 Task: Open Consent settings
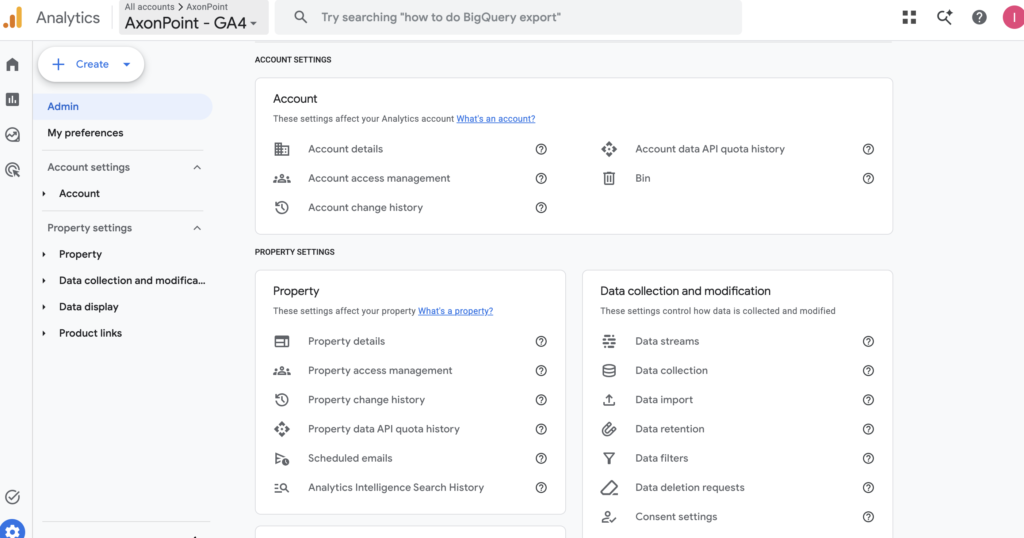[x=676, y=516]
